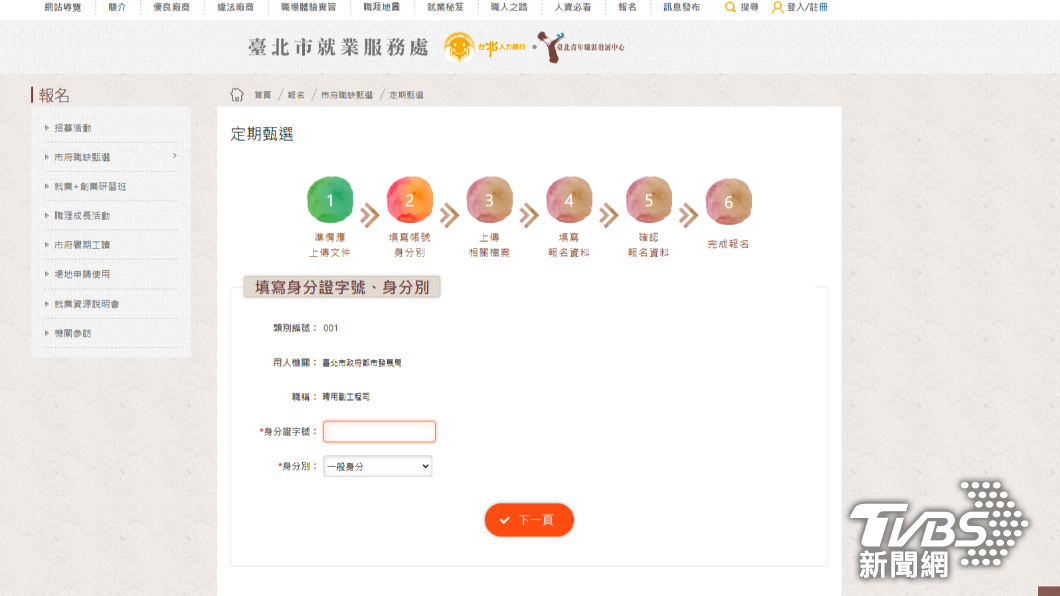Select 職涯成長活動 in the sidebar

(x=82, y=216)
